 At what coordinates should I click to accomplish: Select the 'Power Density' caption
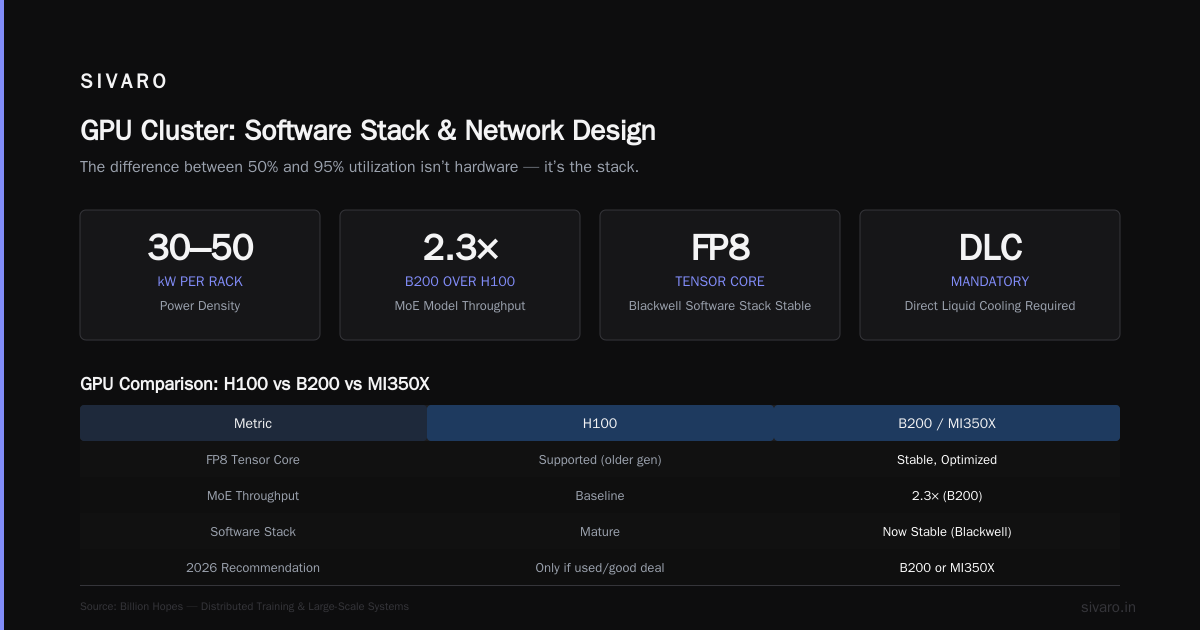200,306
